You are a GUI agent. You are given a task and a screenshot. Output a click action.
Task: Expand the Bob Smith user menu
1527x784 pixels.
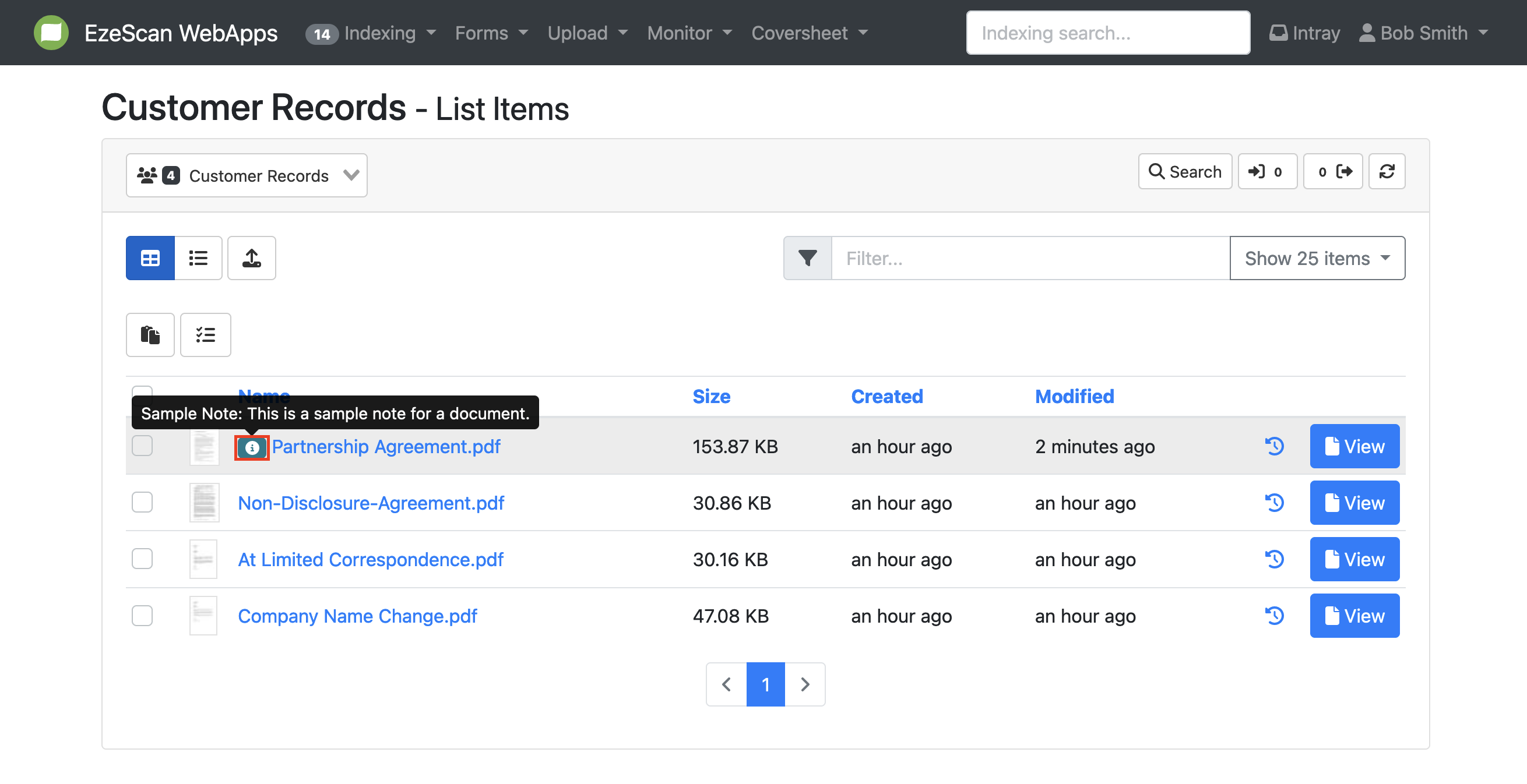(1423, 33)
